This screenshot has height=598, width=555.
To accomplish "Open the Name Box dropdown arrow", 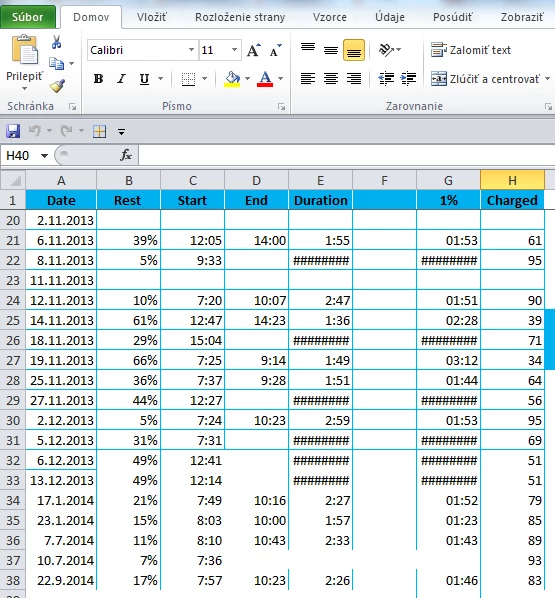I will click(44, 156).
